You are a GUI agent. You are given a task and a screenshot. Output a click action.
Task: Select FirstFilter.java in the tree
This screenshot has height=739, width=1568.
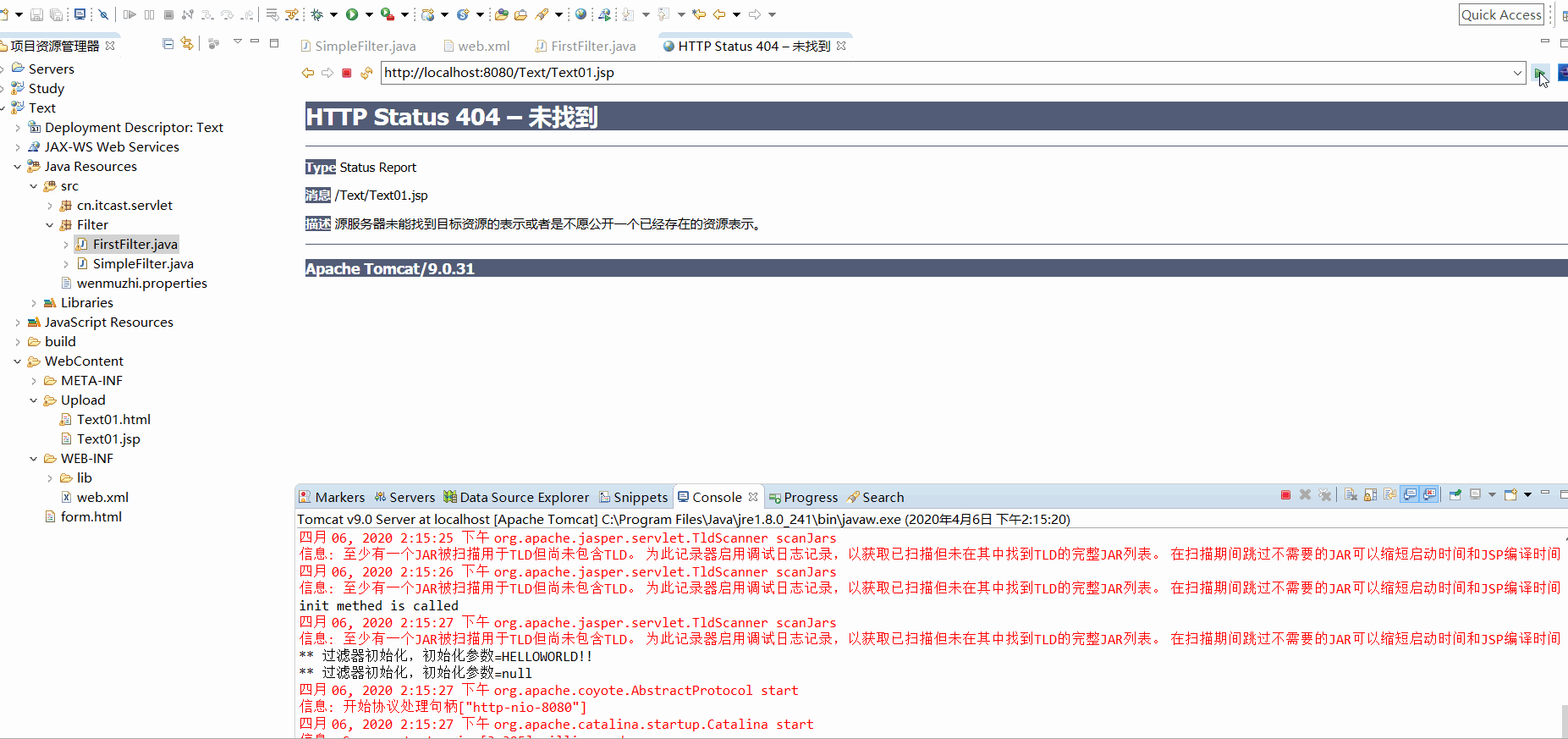[x=127, y=244]
